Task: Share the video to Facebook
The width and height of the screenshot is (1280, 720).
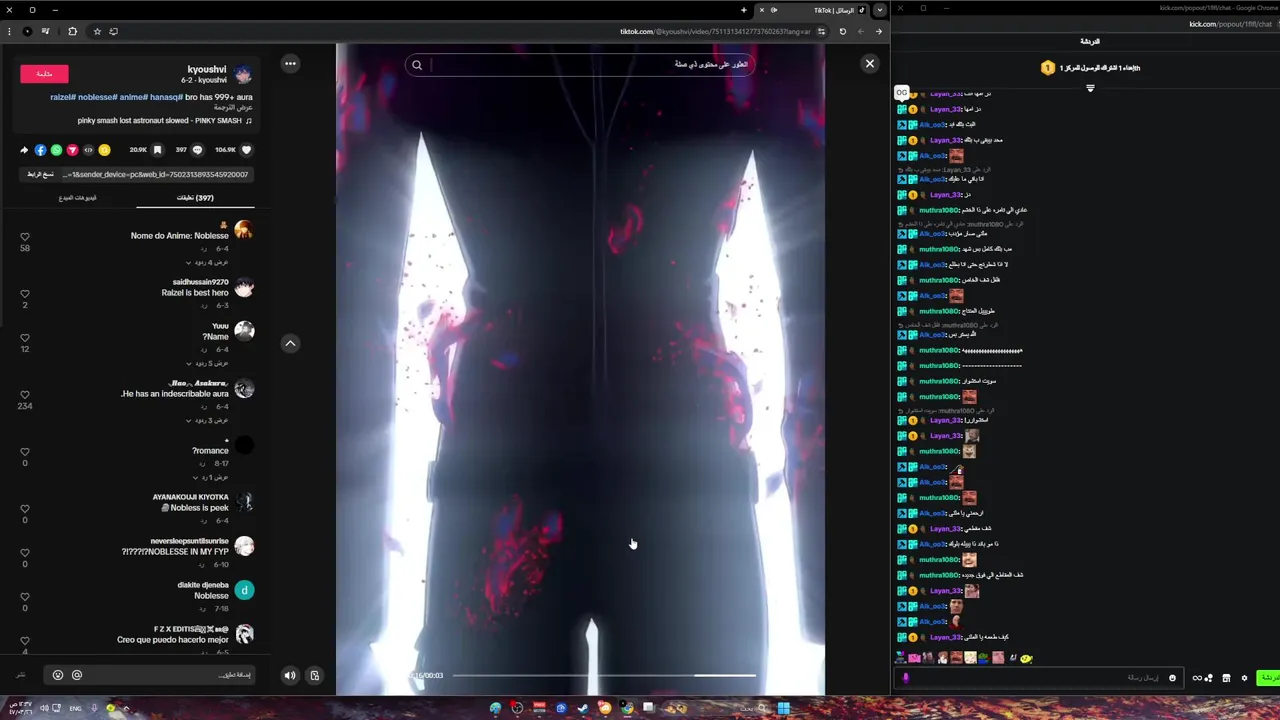Action: click(x=40, y=150)
